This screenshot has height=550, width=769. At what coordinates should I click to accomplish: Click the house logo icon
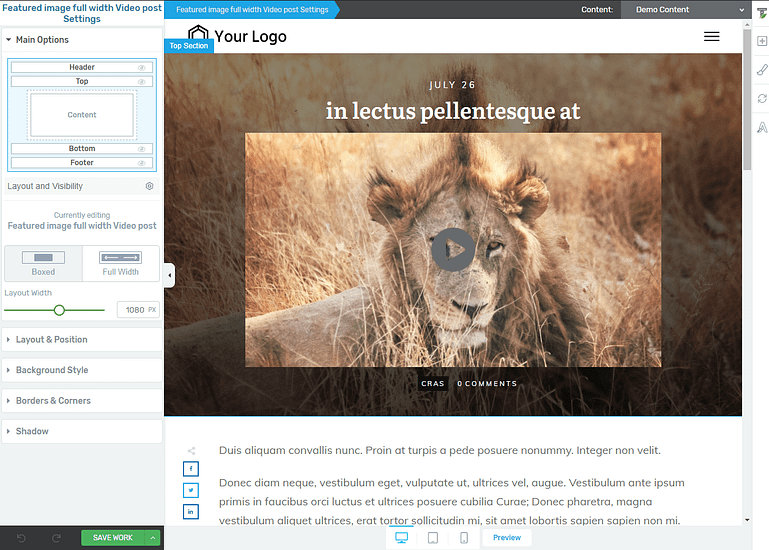point(198,32)
